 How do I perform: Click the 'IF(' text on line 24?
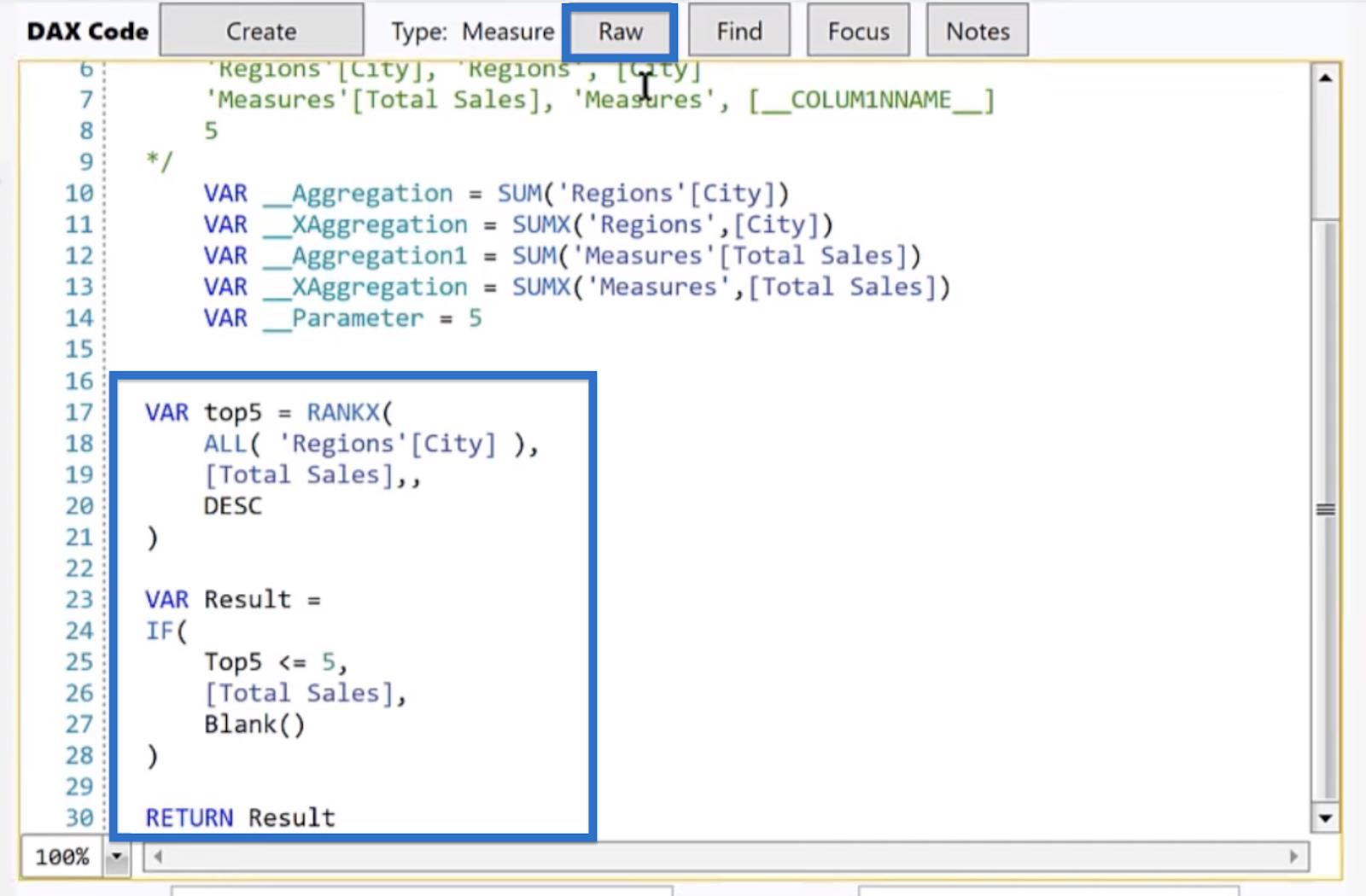166,631
